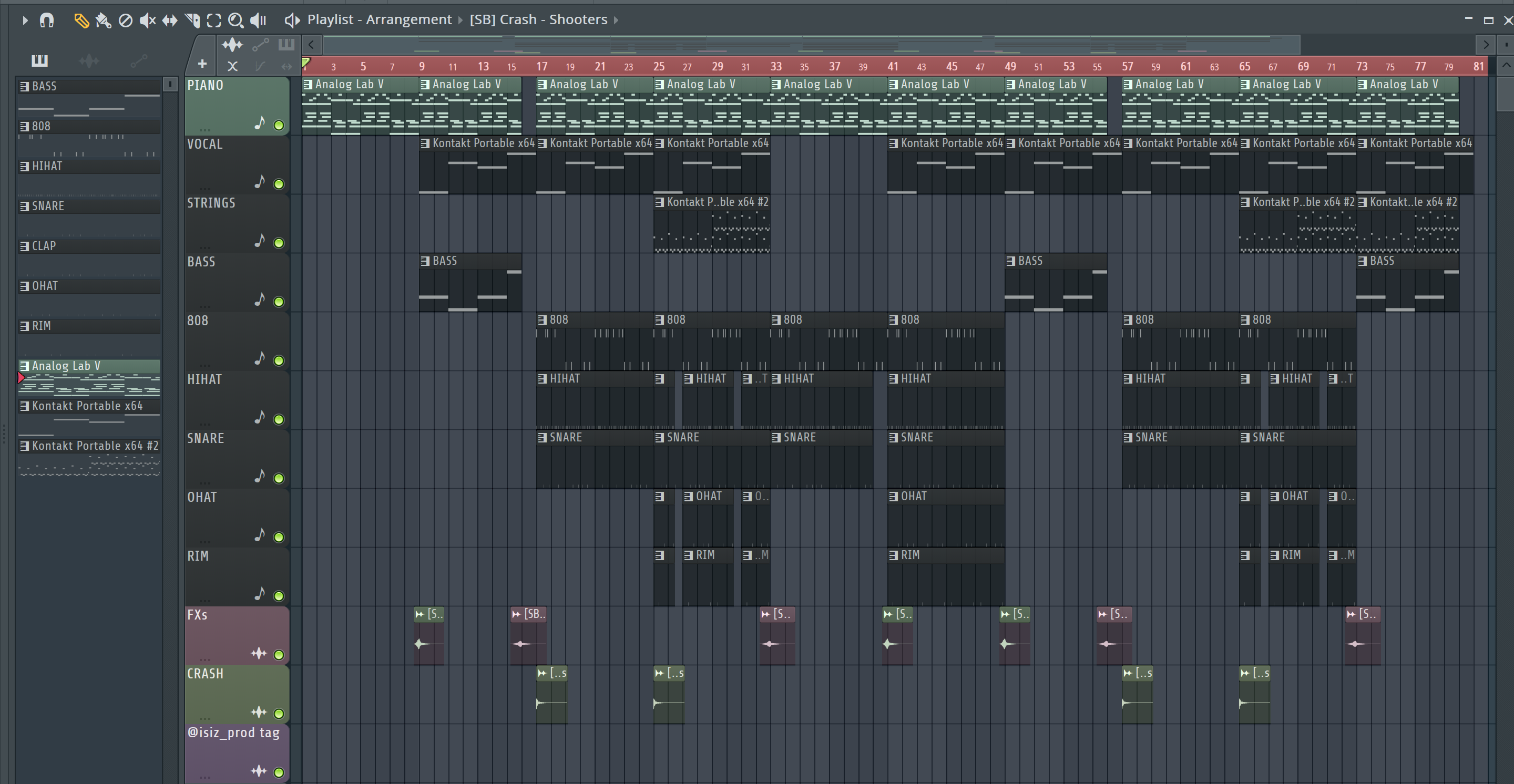Click the X clip option icon
This screenshot has height=784, width=1514.
pos(233,66)
